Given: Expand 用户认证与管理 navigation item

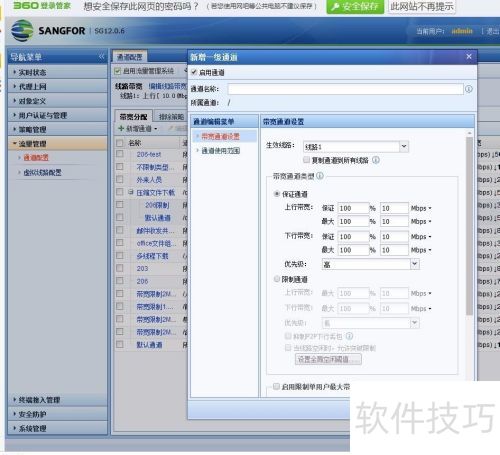Looking at the screenshot, I should click(x=57, y=115).
